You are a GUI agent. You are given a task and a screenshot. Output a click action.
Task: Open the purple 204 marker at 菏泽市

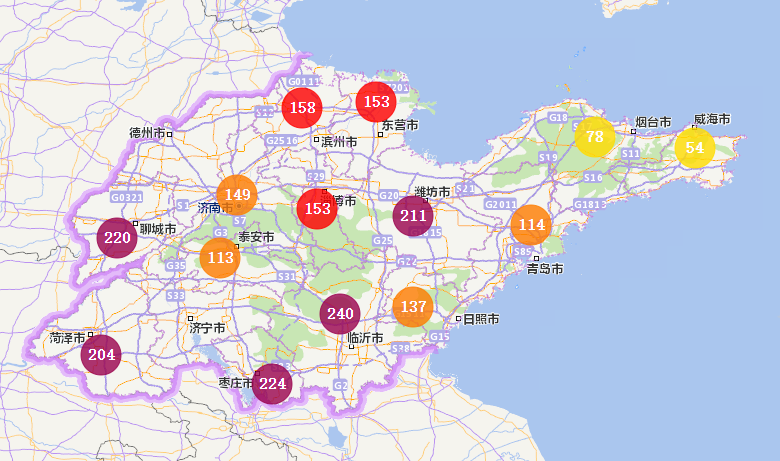(101, 354)
